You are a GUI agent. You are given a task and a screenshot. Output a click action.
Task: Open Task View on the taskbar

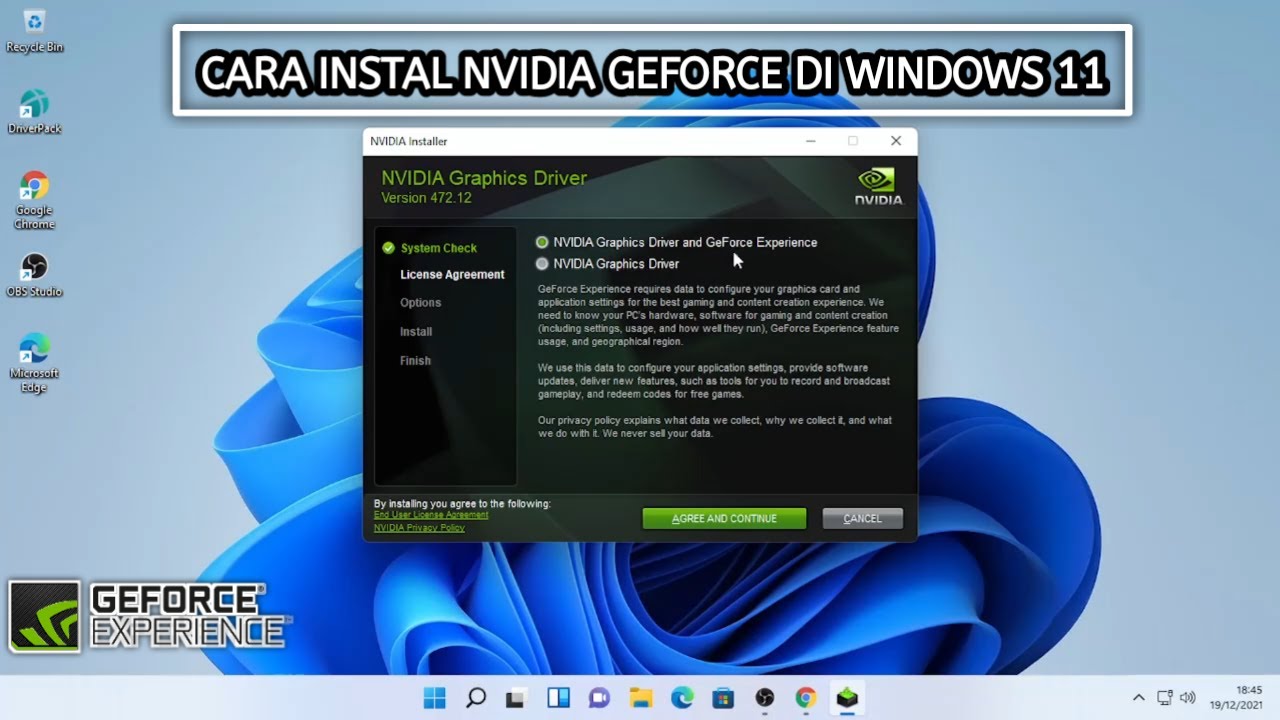point(517,698)
